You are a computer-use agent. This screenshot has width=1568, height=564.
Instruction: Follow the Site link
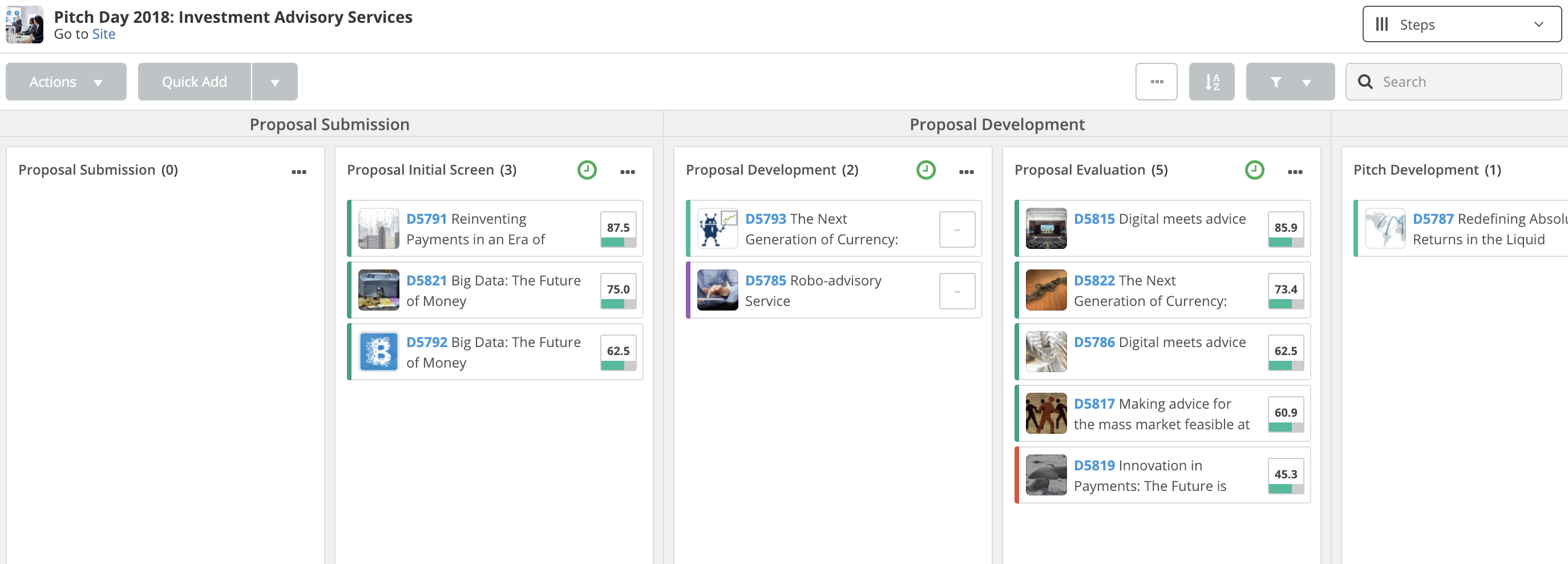pyautogui.click(x=103, y=34)
